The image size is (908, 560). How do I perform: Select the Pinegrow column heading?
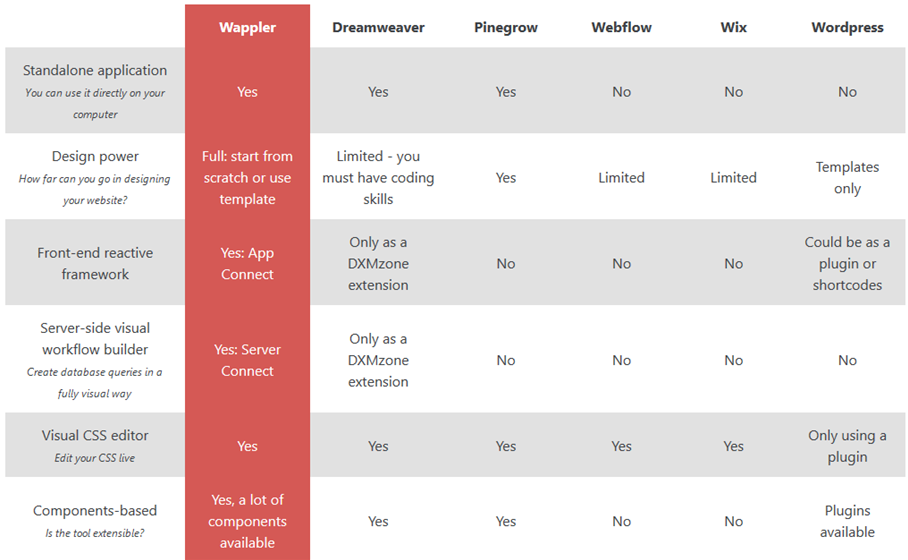pyautogui.click(x=506, y=27)
